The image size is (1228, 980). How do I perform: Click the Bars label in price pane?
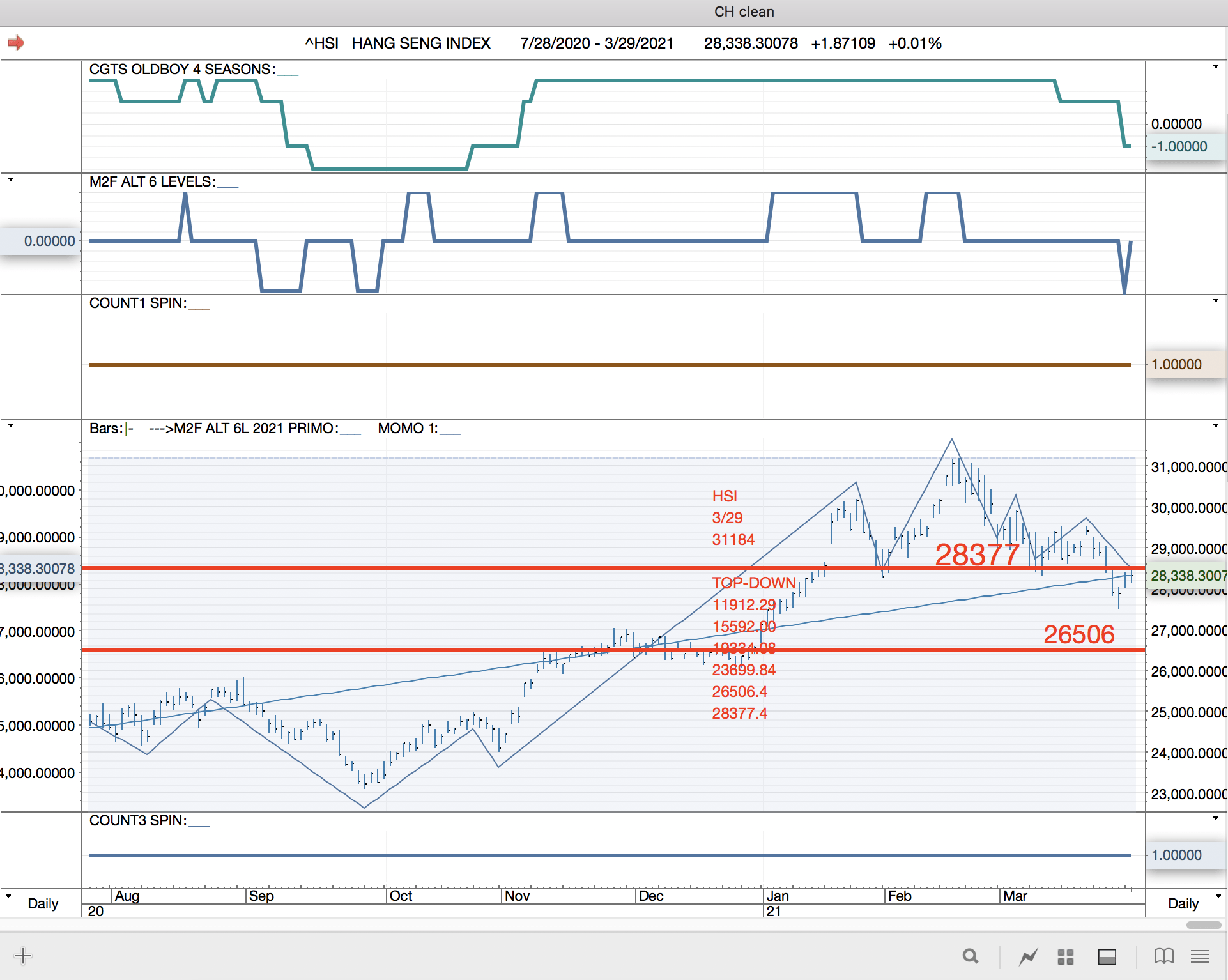pyautogui.click(x=105, y=428)
